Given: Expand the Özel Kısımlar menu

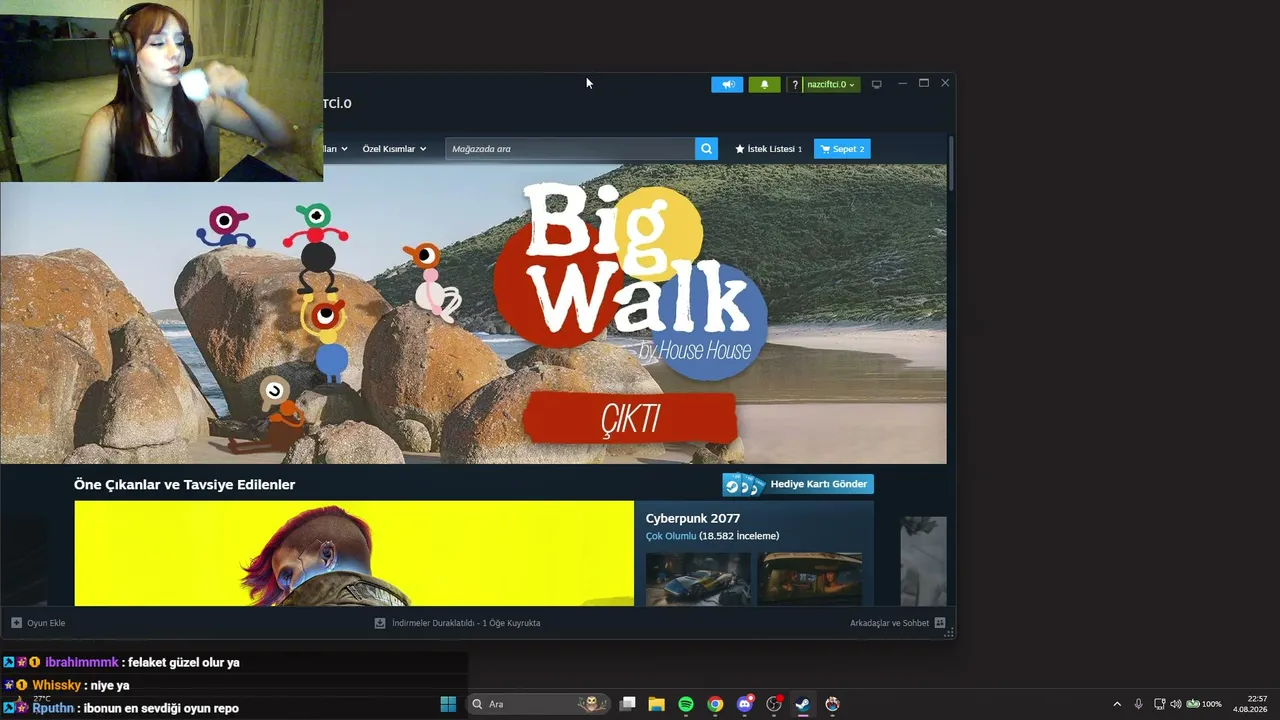Looking at the screenshot, I should click(394, 149).
